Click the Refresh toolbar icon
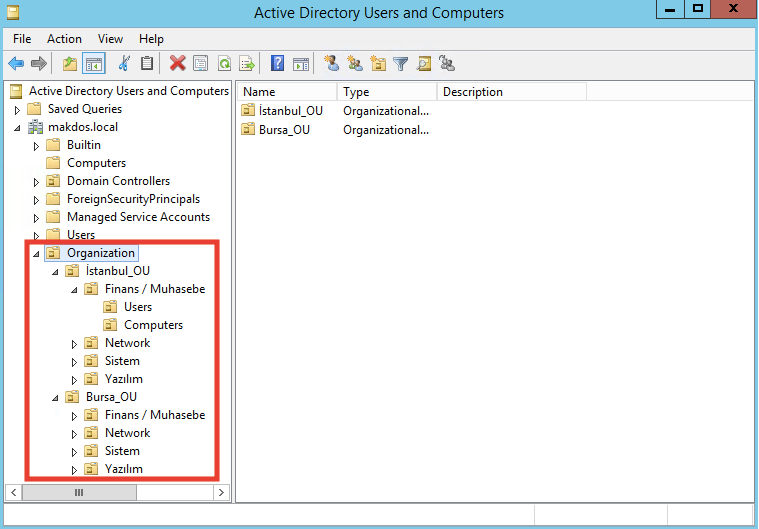The image size is (759, 529). pos(224,64)
